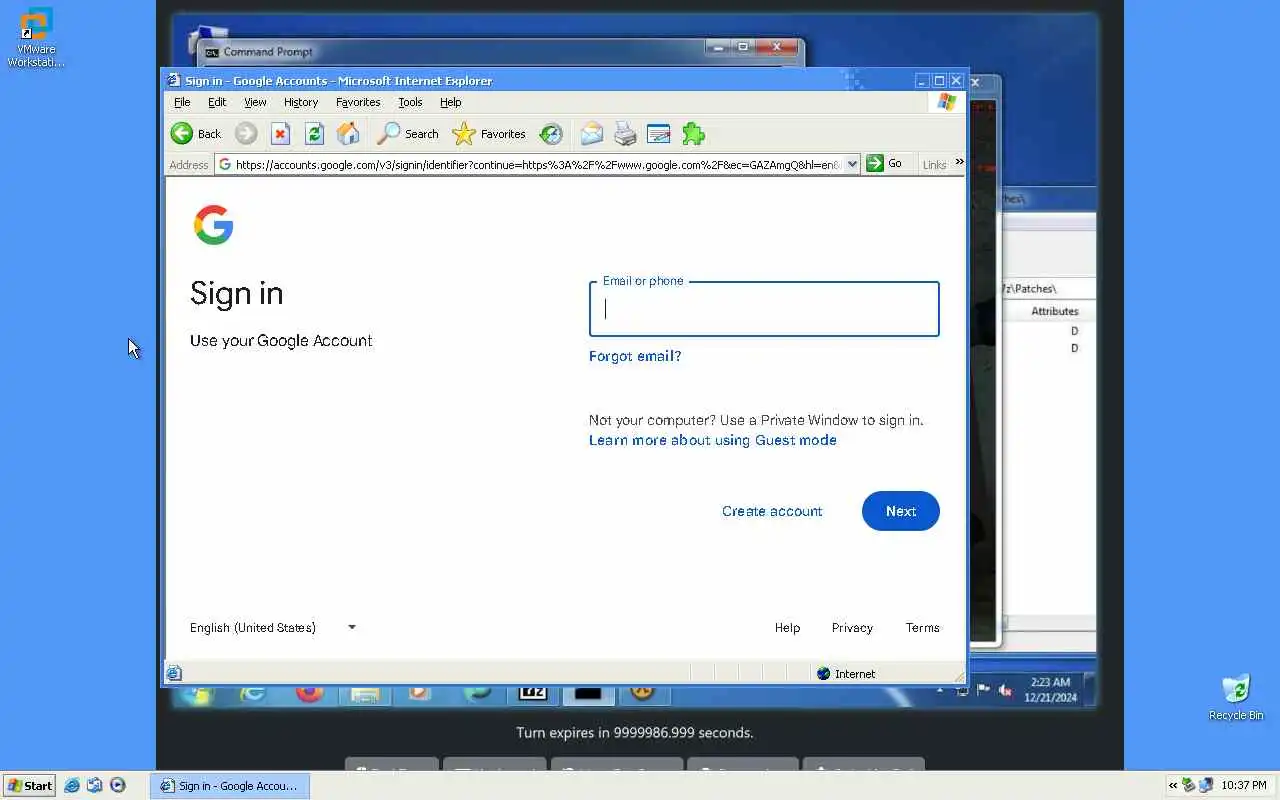This screenshot has height=800, width=1280.
Task: Open the Privacy footer link
Action: pyautogui.click(x=852, y=628)
